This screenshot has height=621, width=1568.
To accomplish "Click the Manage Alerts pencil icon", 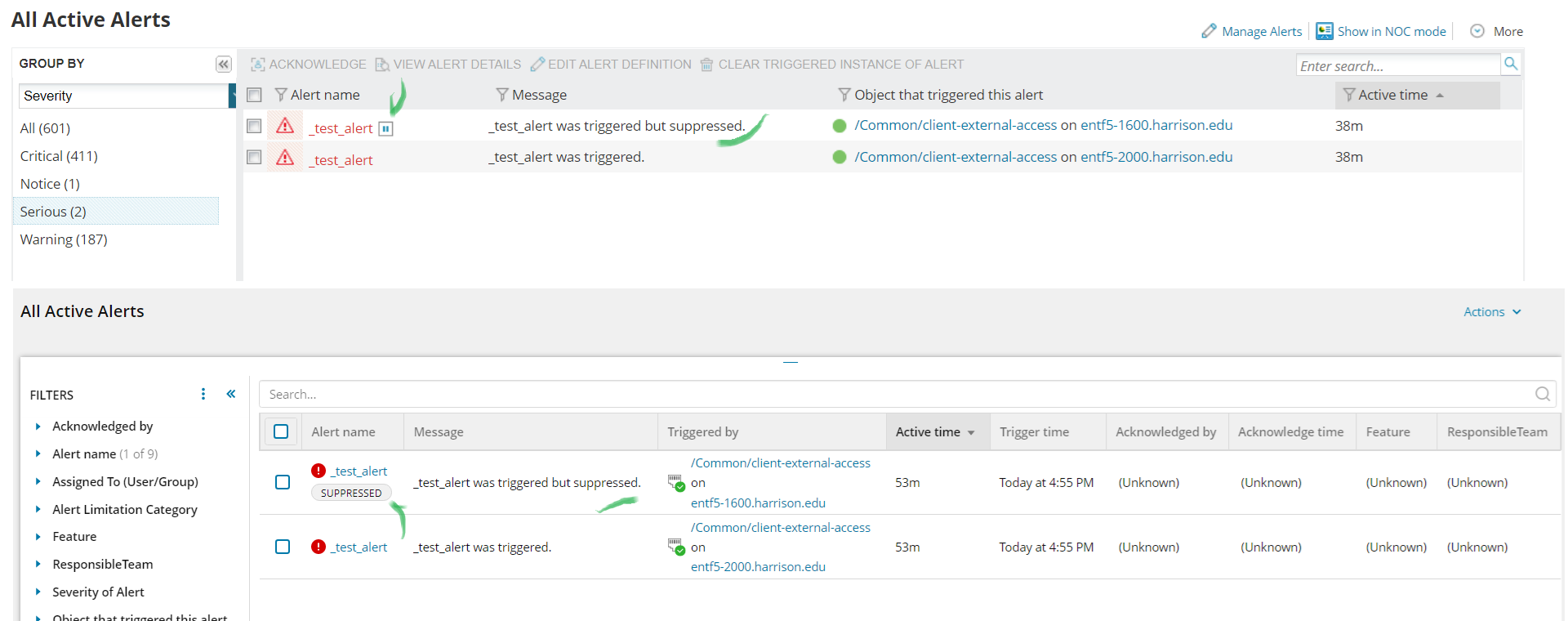I will [1209, 31].
